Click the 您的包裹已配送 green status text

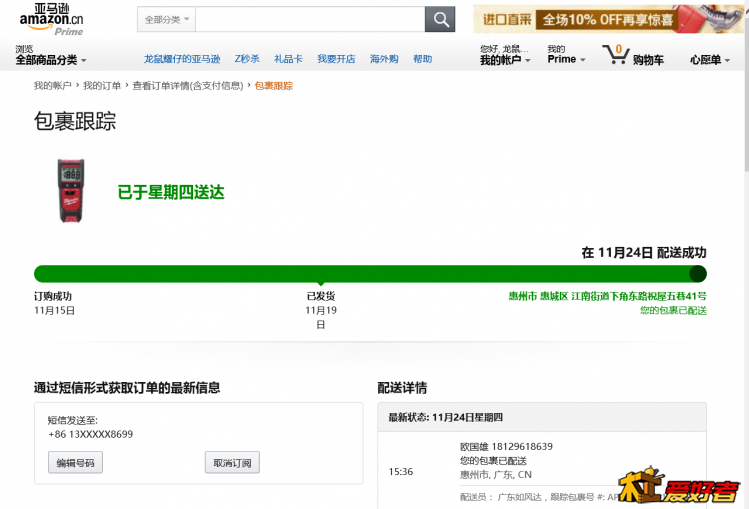(x=674, y=310)
